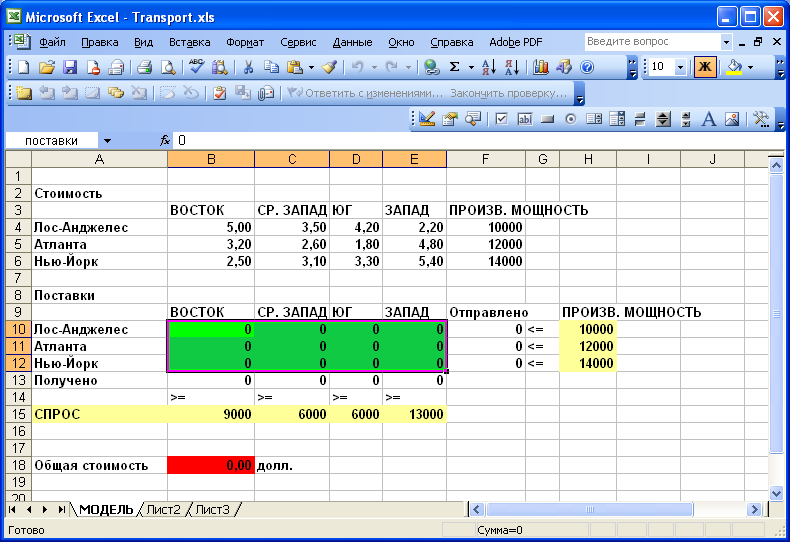
Task: Select the СПРОС cell with value 13000
Action: (414, 414)
